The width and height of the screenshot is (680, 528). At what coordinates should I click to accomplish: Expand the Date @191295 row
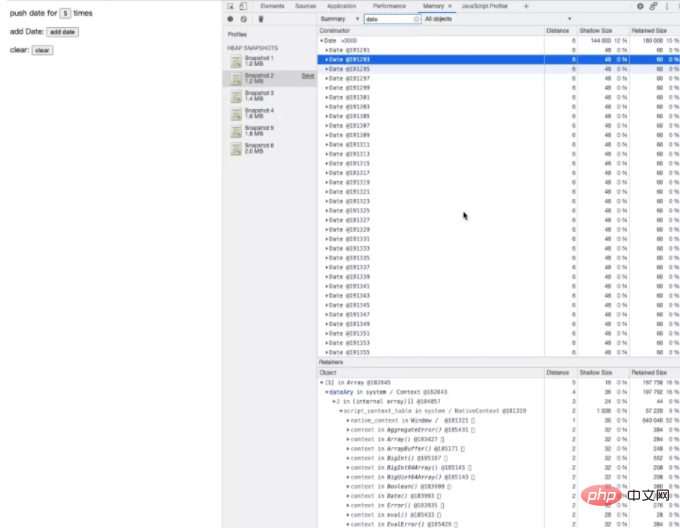(327, 69)
